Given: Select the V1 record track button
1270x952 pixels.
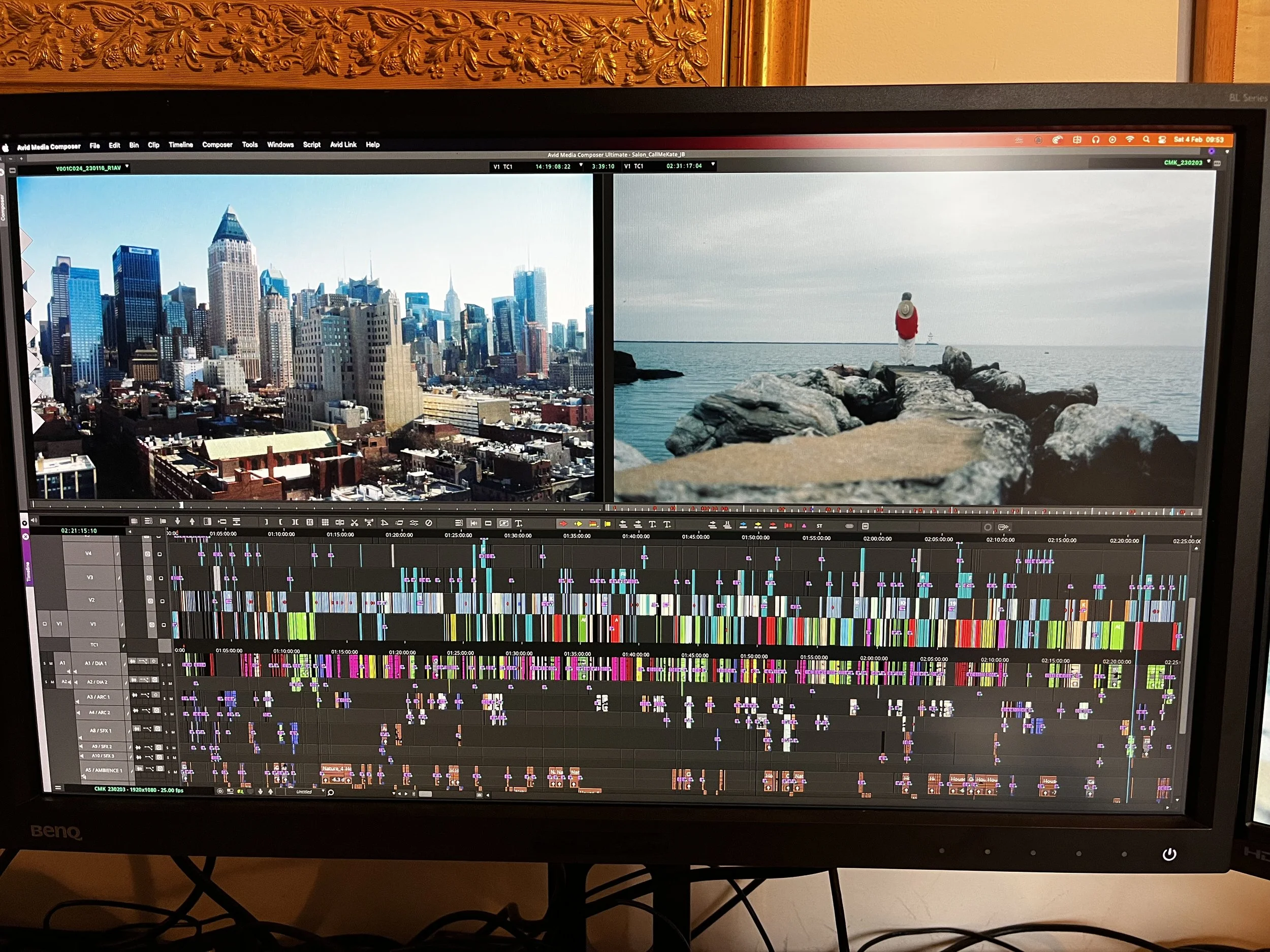Looking at the screenshot, I should (92, 624).
